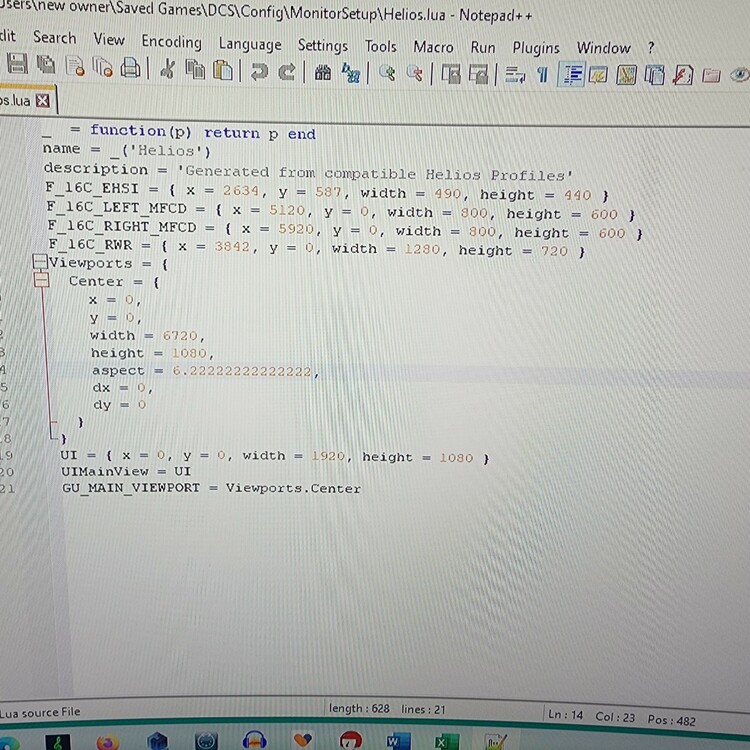Click the F_16C_EHSI code line
The image size is (750, 750).
click(x=327, y=191)
